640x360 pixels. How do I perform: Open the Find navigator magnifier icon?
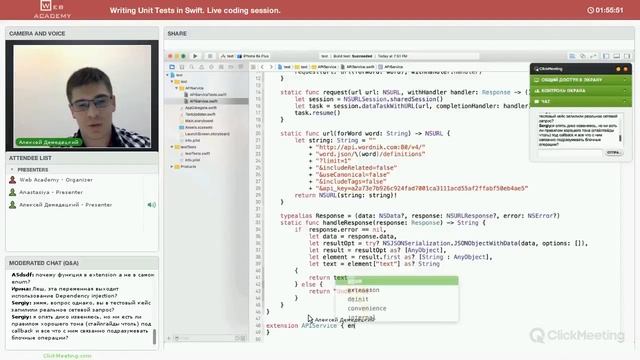(x=191, y=67)
